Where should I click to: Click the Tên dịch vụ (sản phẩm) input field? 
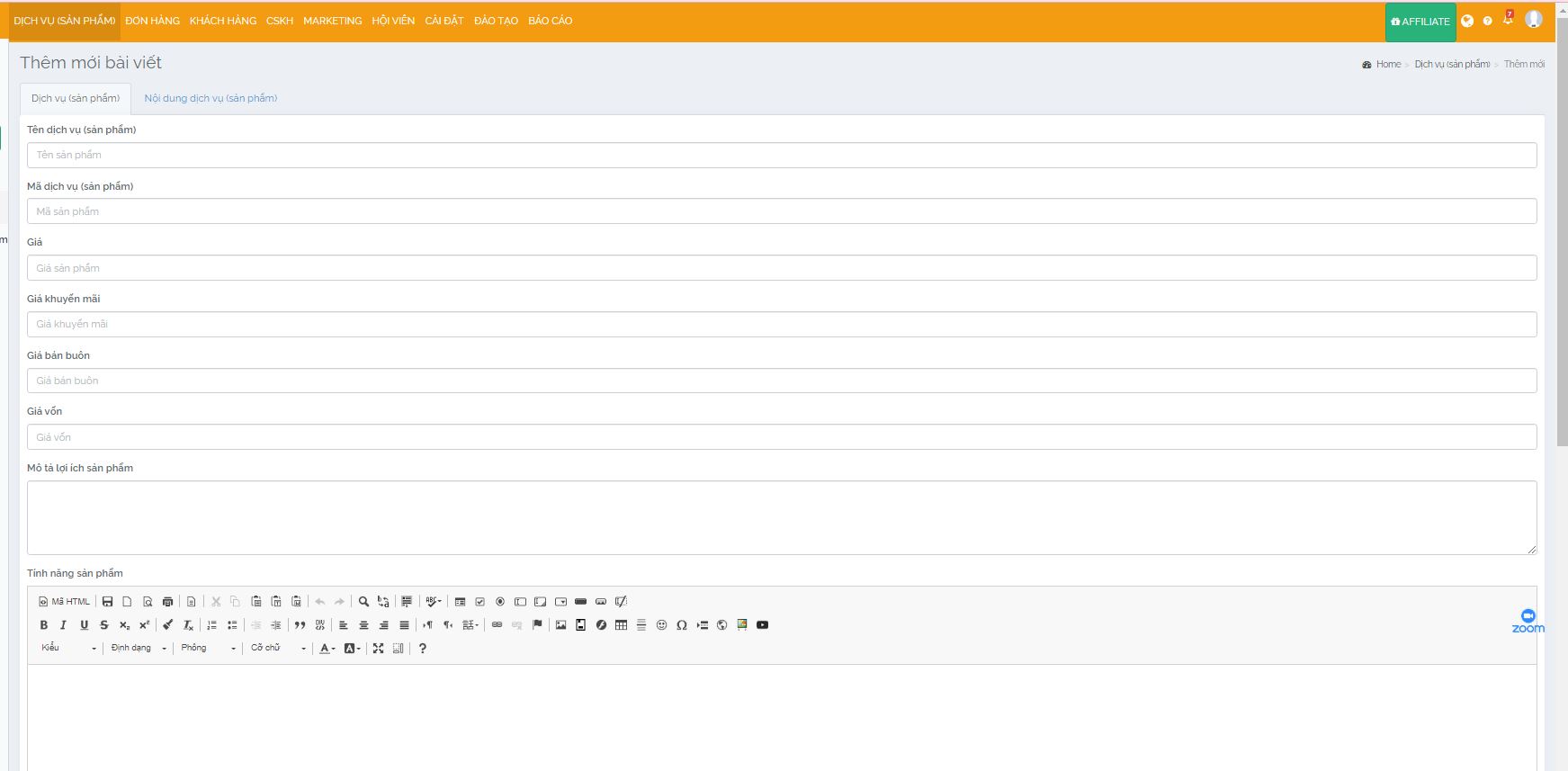pyautogui.click(x=781, y=155)
